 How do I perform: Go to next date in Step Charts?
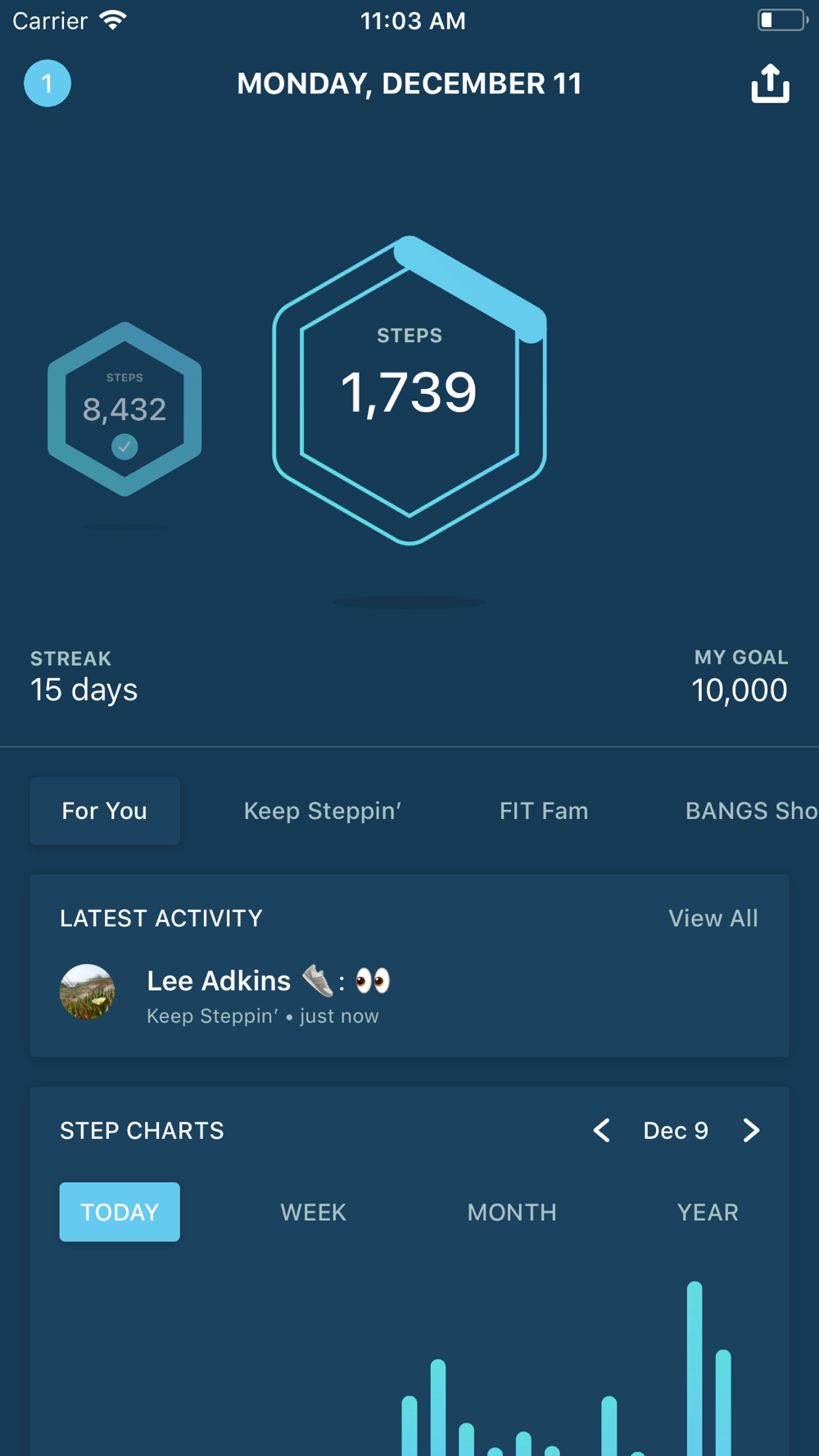tap(751, 1131)
